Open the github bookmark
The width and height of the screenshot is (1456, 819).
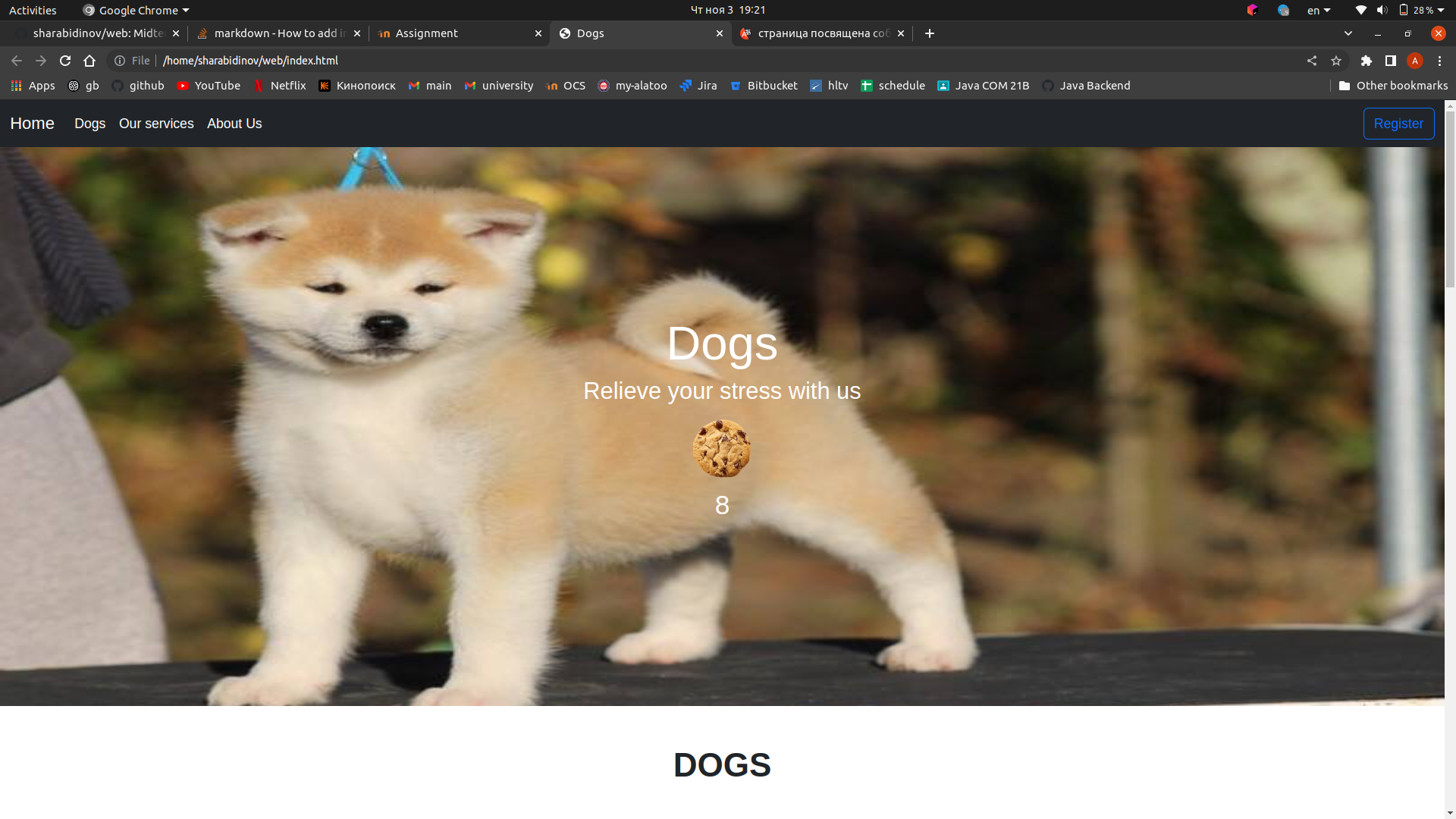click(138, 86)
